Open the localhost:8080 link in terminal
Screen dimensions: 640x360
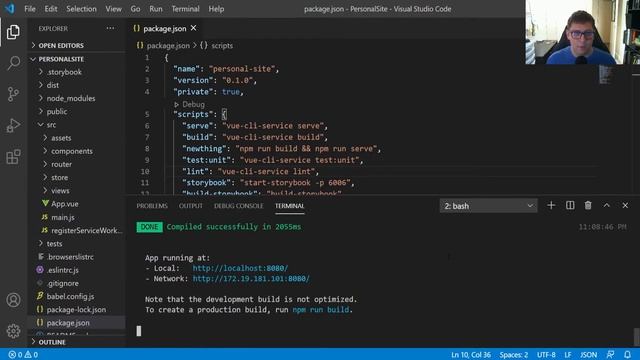click(240, 268)
